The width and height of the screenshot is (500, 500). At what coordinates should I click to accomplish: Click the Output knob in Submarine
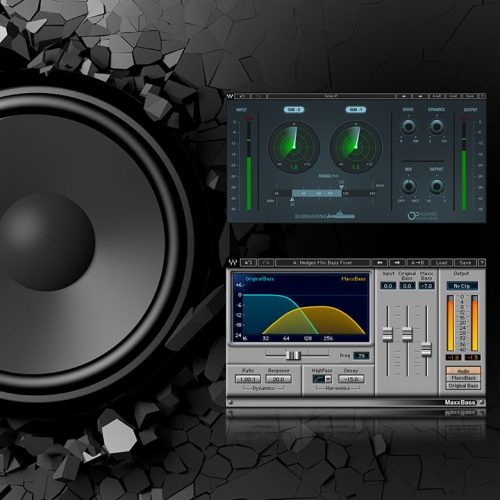tap(436, 187)
